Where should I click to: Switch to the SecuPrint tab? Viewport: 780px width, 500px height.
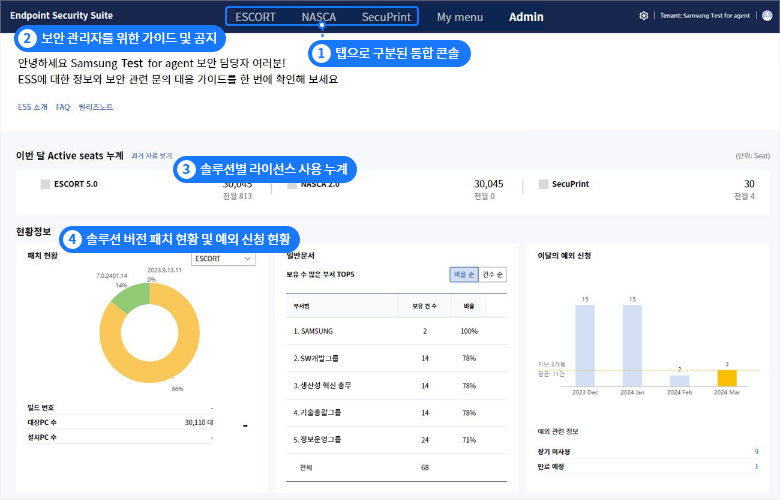[387, 17]
